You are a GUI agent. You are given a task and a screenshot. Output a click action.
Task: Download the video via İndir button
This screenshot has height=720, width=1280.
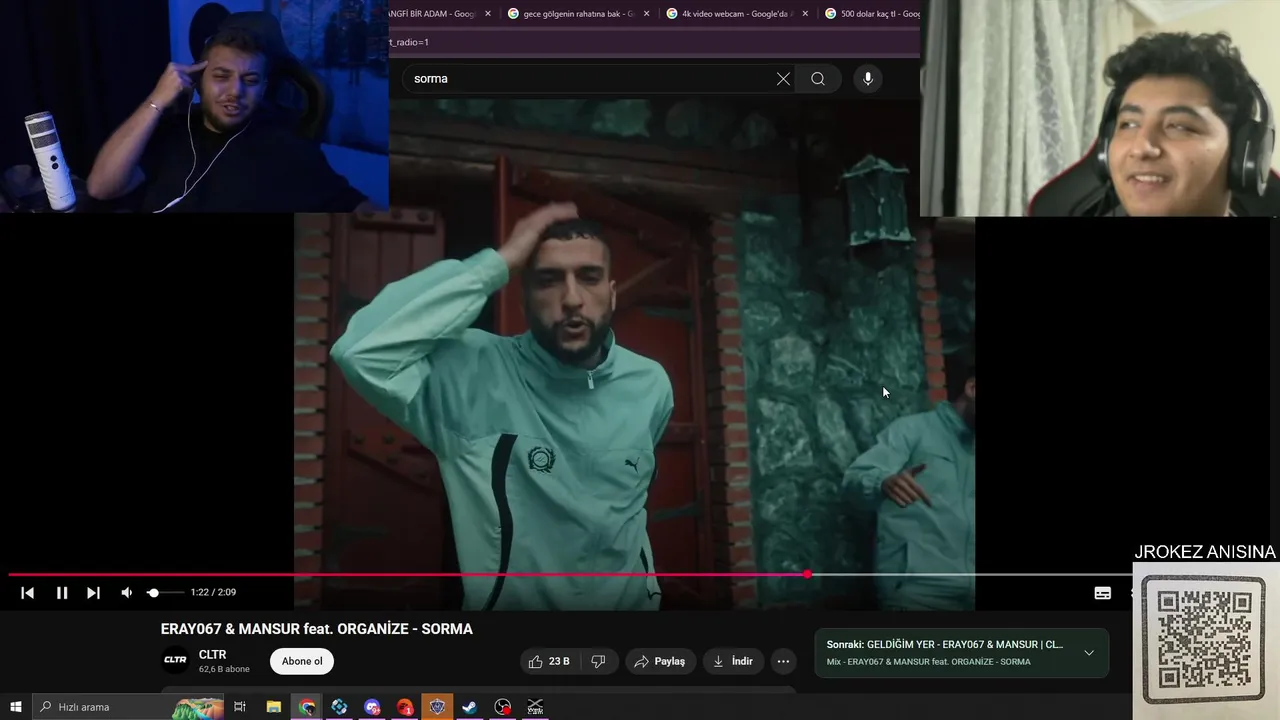(732, 661)
